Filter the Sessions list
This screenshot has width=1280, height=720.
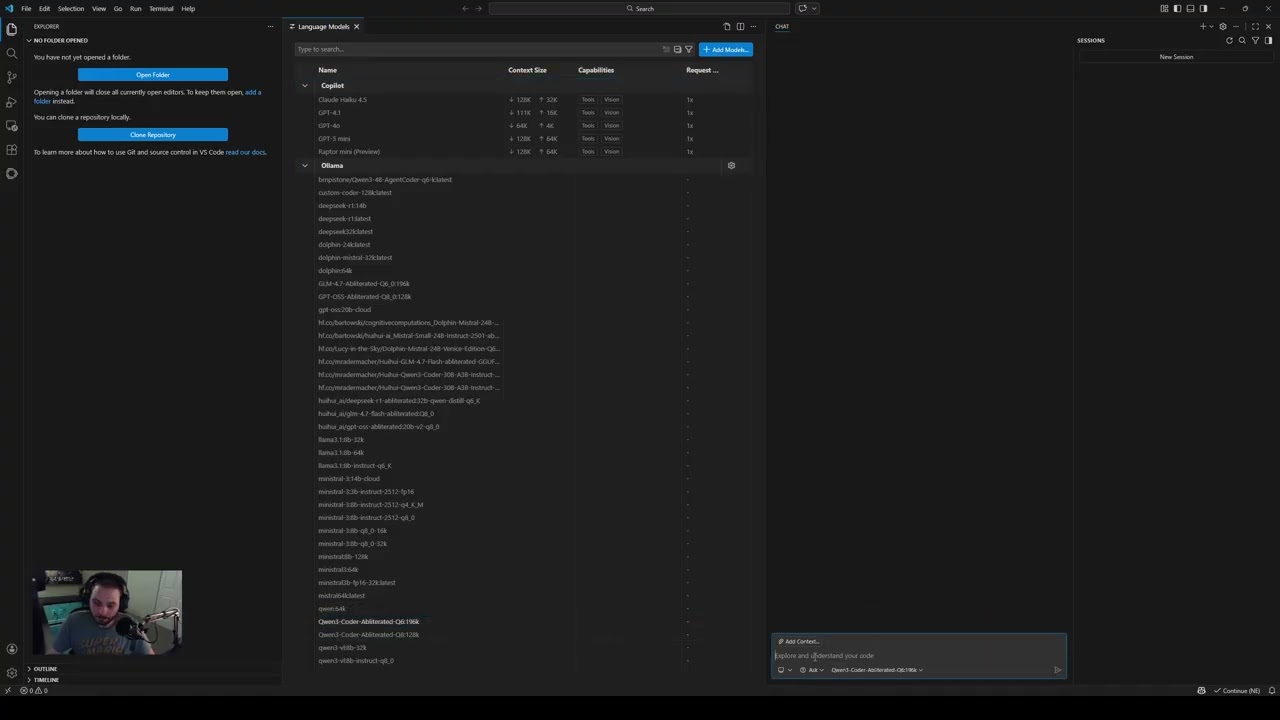click(x=1255, y=40)
